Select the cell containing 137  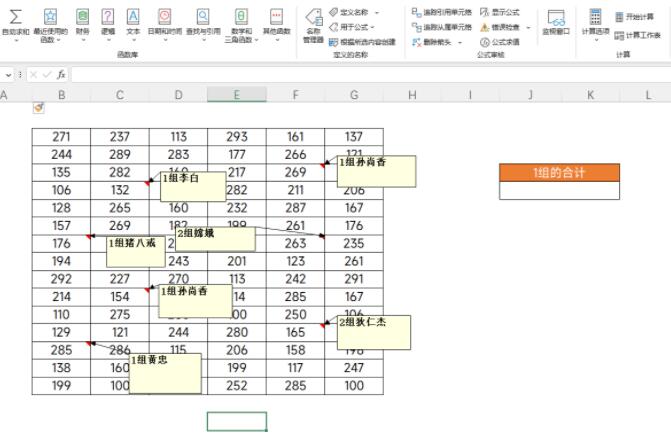pos(354,137)
